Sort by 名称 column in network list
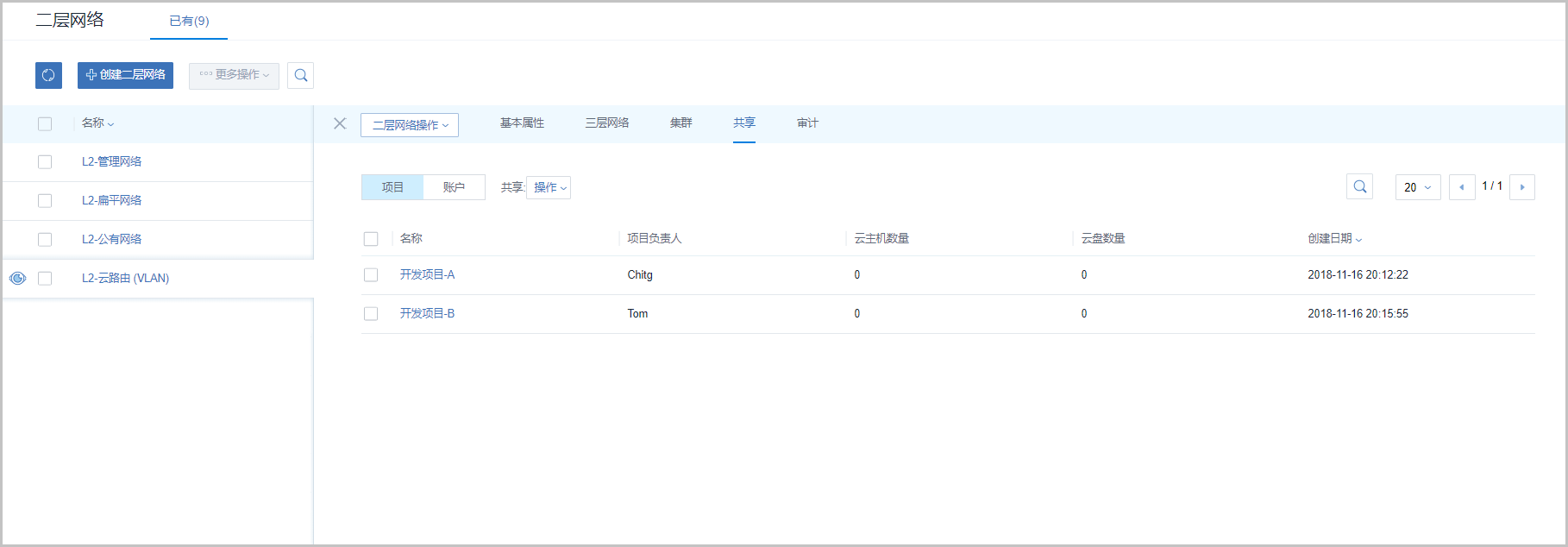1568x547 pixels. click(97, 123)
